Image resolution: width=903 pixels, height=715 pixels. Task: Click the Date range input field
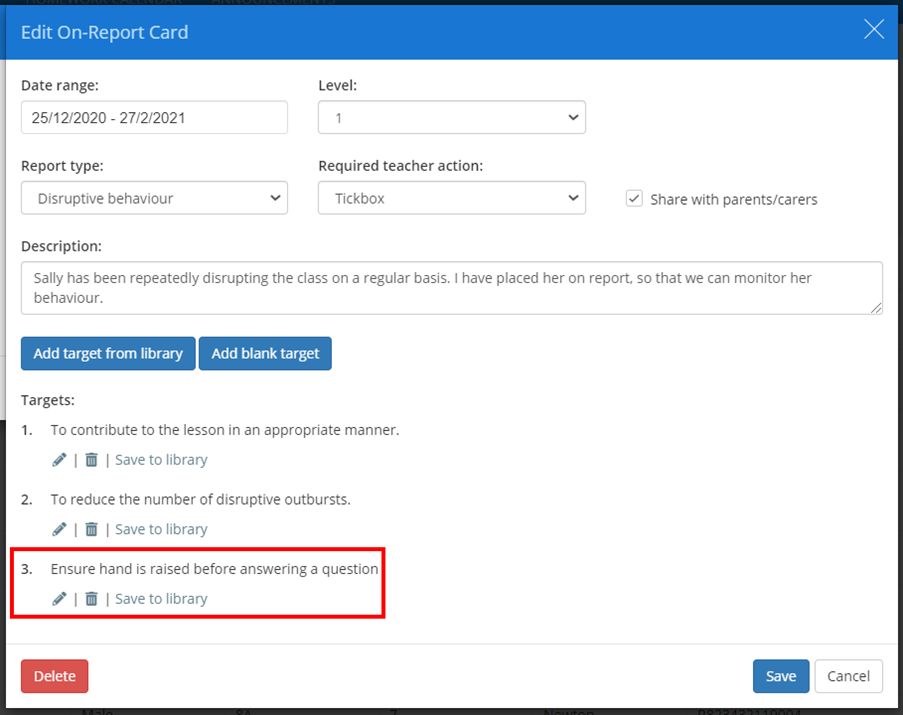[154, 117]
